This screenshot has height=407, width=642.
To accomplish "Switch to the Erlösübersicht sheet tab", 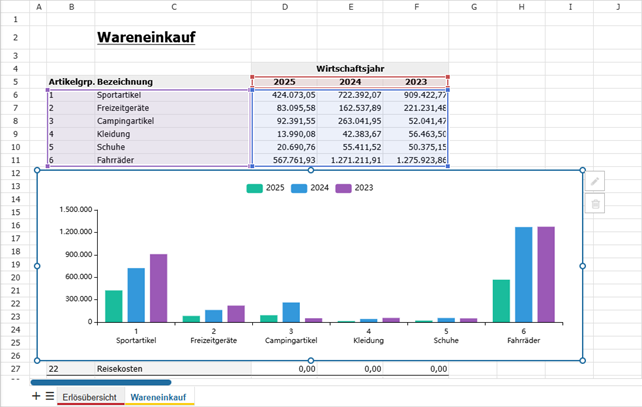I will (90, 398).
